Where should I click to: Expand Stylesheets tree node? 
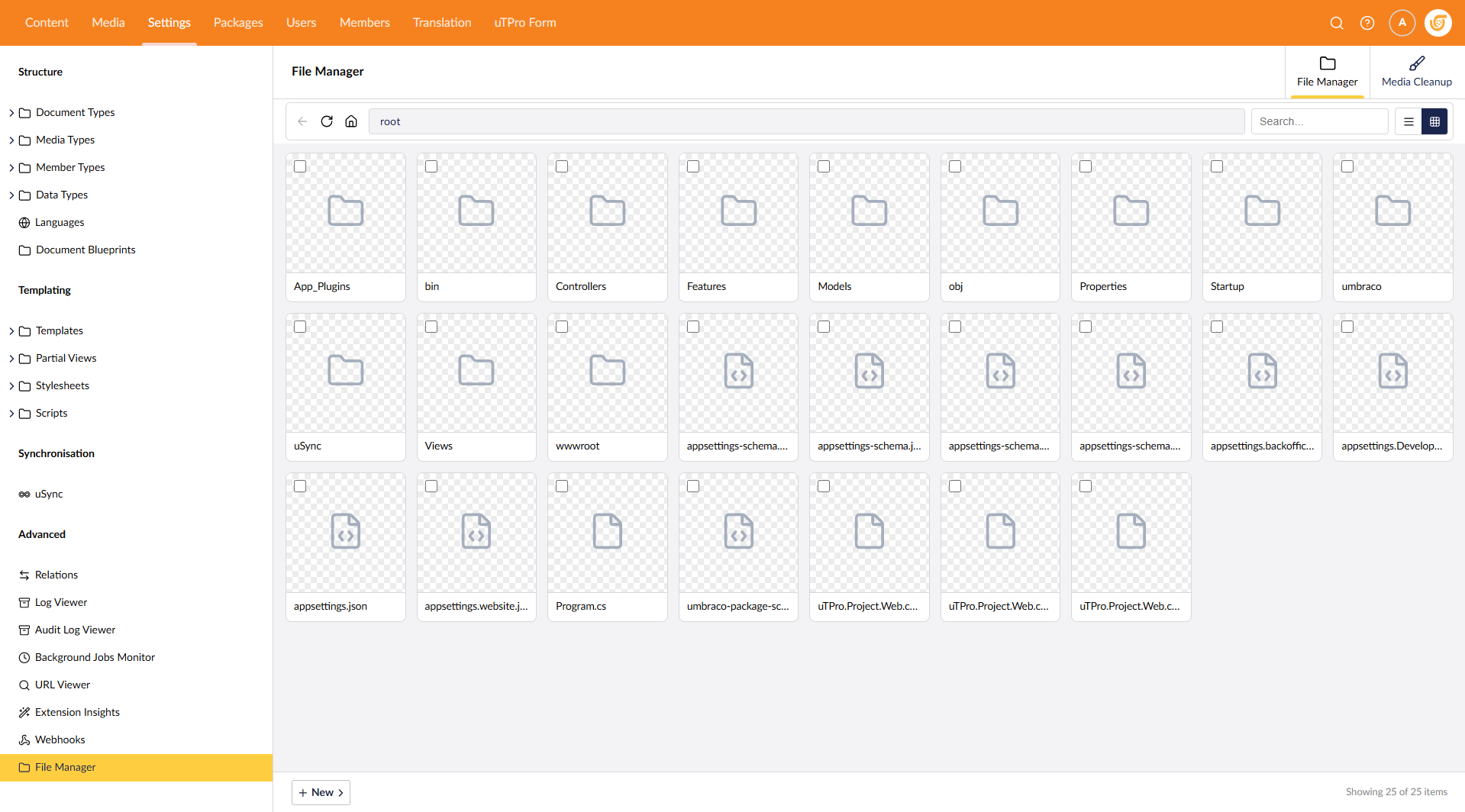coord(11,386)
